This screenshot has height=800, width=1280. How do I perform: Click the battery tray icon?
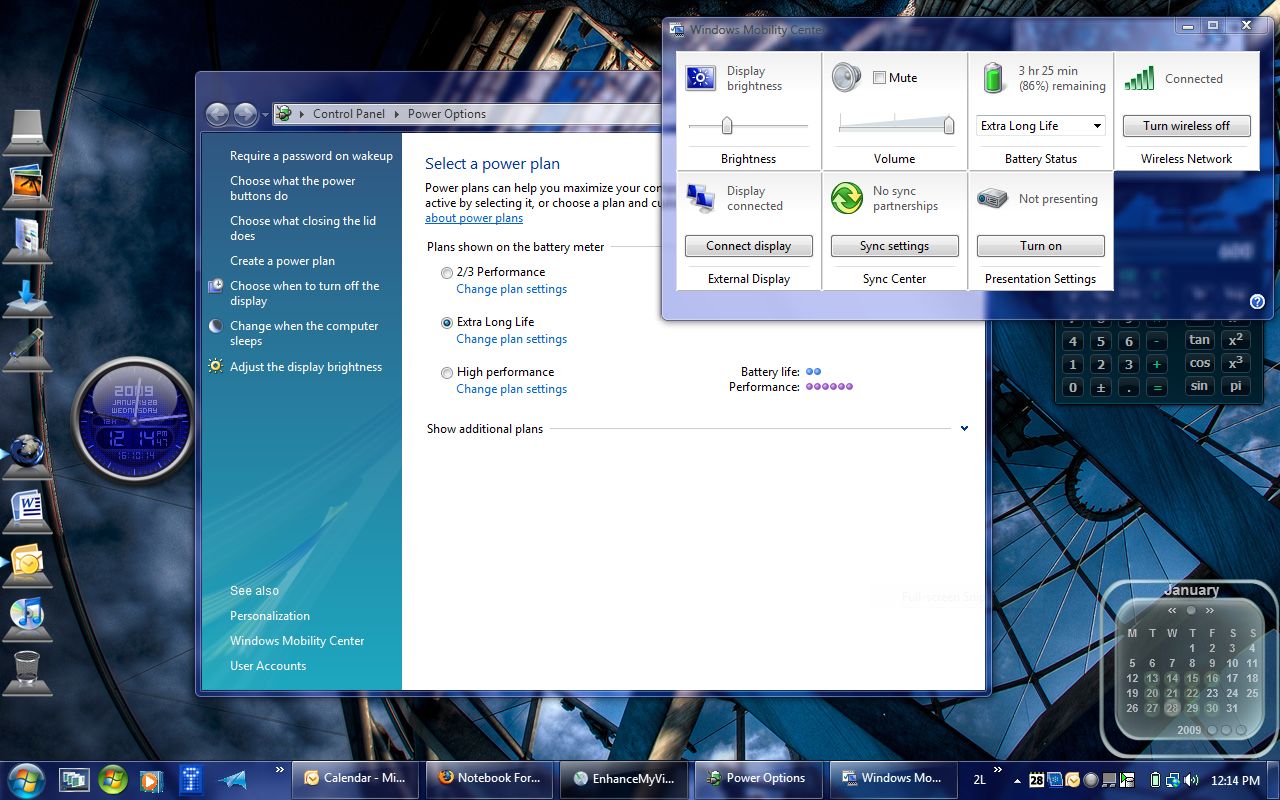(1156, 779)
